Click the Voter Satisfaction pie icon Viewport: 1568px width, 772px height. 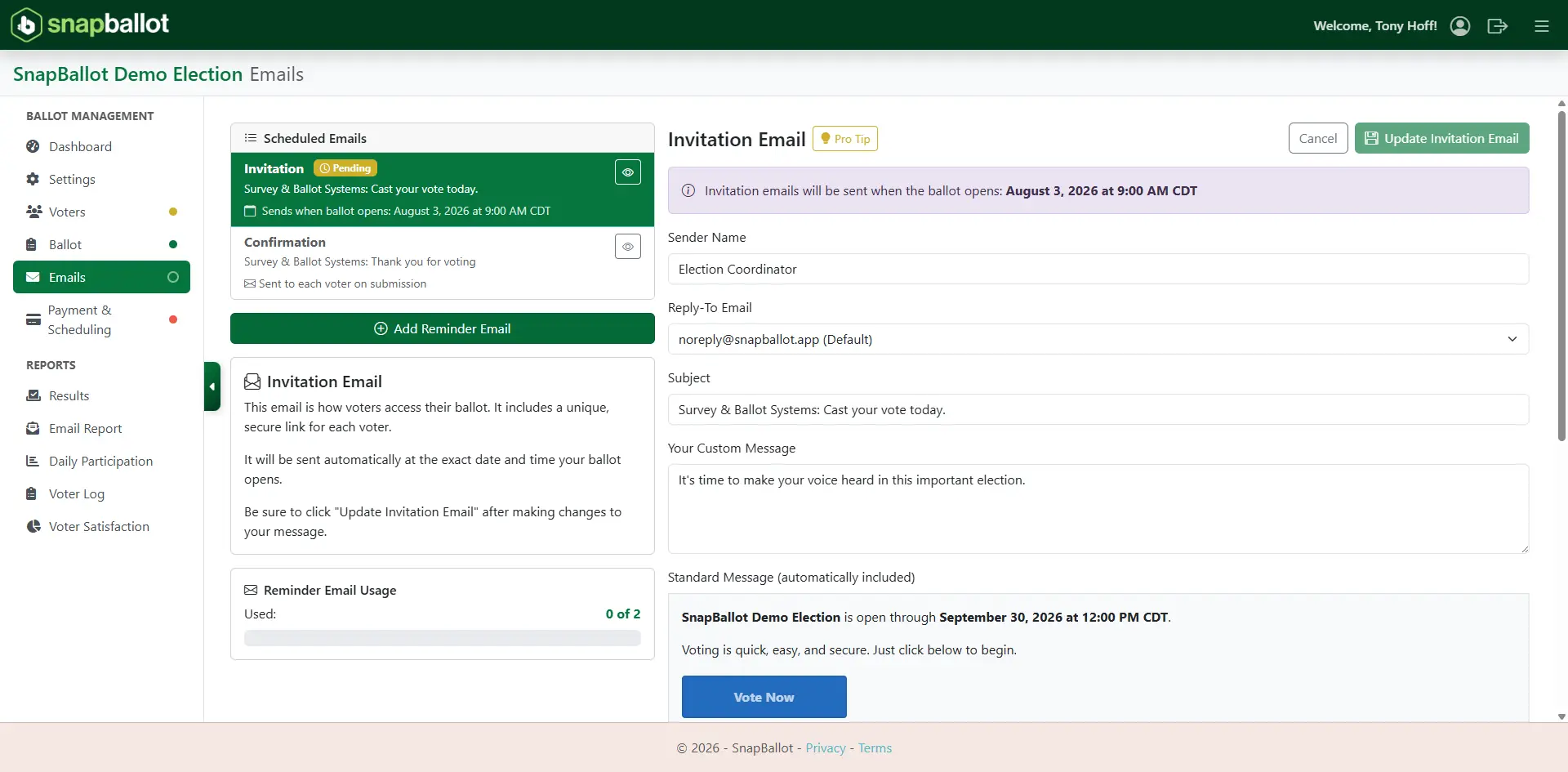[33, 526]
